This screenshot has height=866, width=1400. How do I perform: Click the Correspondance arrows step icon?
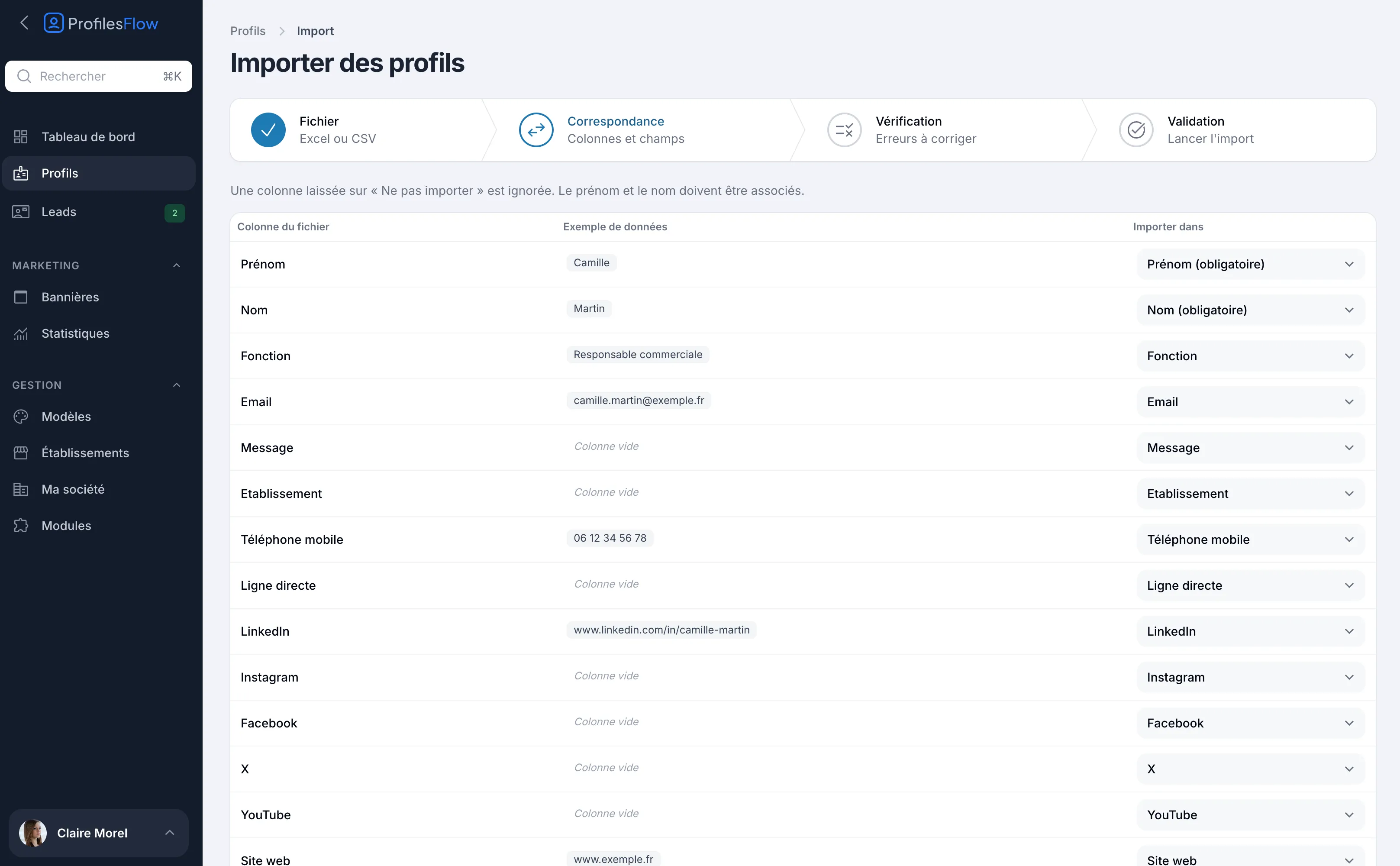pos(536,130)
